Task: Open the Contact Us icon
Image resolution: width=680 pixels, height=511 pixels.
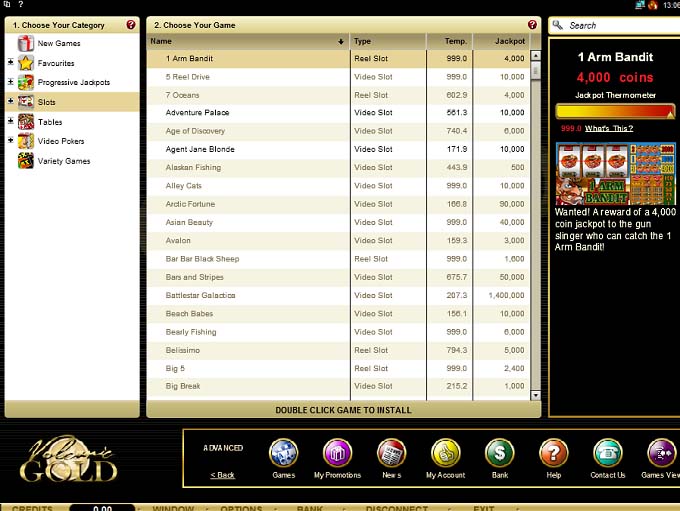Action: click(607, 454)
